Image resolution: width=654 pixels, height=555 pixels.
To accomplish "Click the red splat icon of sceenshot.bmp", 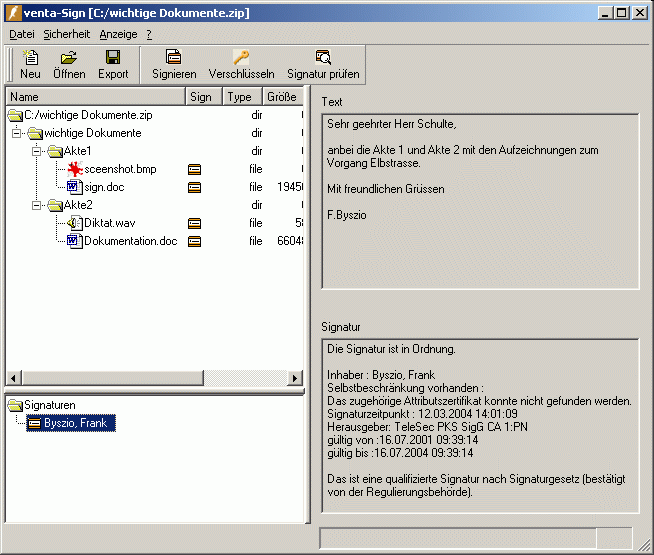I will click(x=75, y=169).
